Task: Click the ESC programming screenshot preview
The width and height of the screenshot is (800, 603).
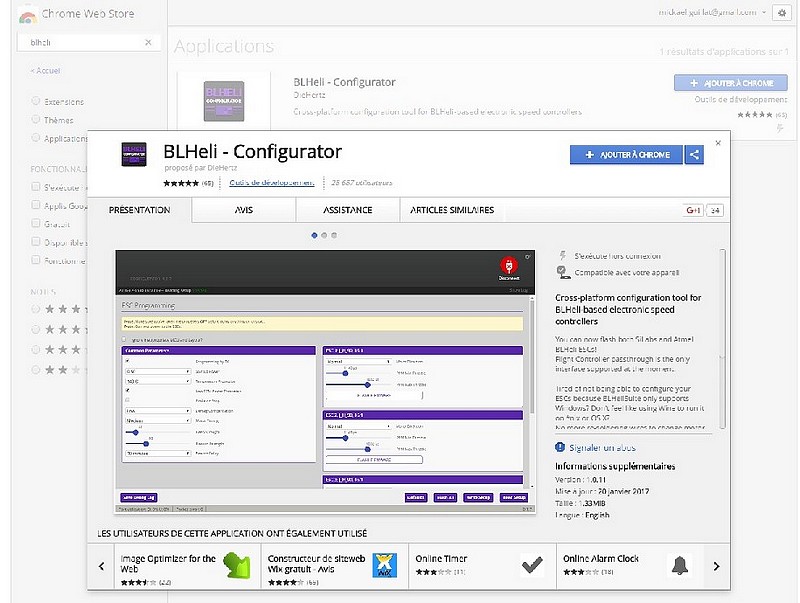Action: (325, 381)
